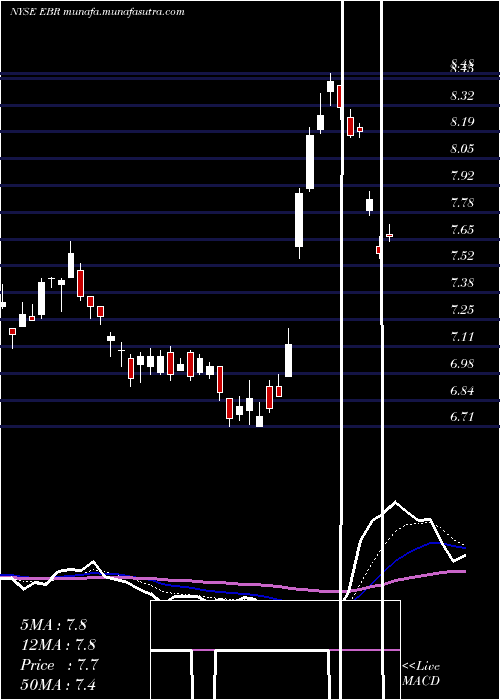This screenshot has width=500, height=700.
Task: Click the 8.32 price axis label
Action: (x=462, y=96)
